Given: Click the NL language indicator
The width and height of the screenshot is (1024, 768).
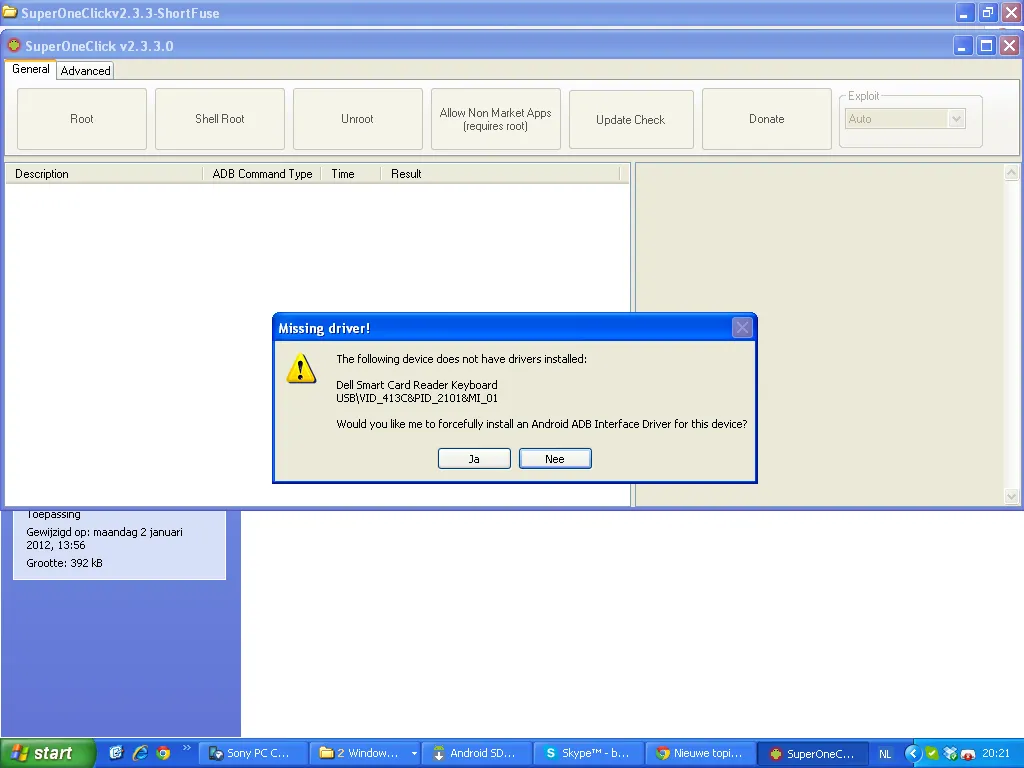Looking at the screenshot, I should click(x=885, y=754).
